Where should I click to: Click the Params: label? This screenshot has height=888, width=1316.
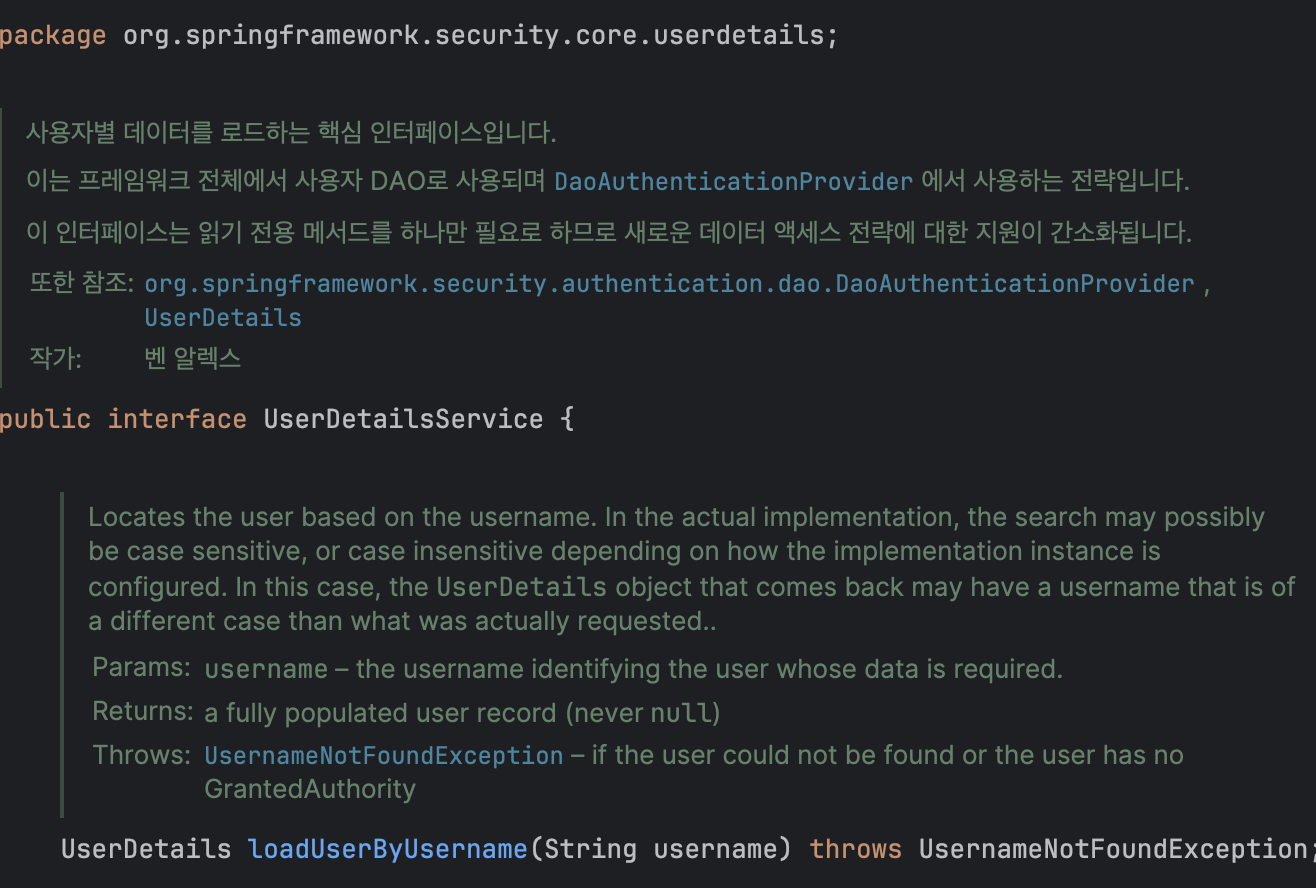pyautogui.click(x=141, y=667)
